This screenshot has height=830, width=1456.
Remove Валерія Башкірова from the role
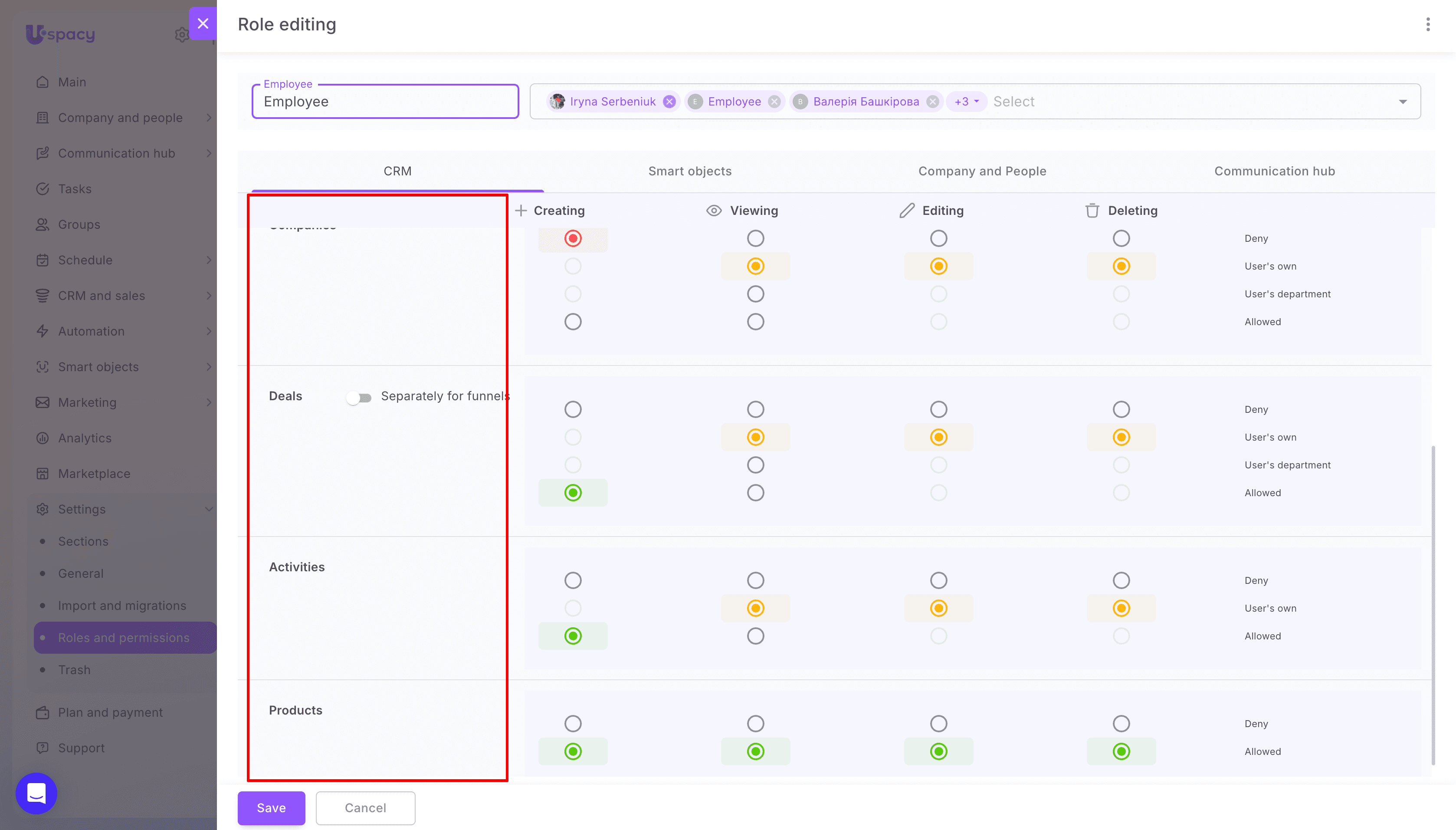click(932, 102)
